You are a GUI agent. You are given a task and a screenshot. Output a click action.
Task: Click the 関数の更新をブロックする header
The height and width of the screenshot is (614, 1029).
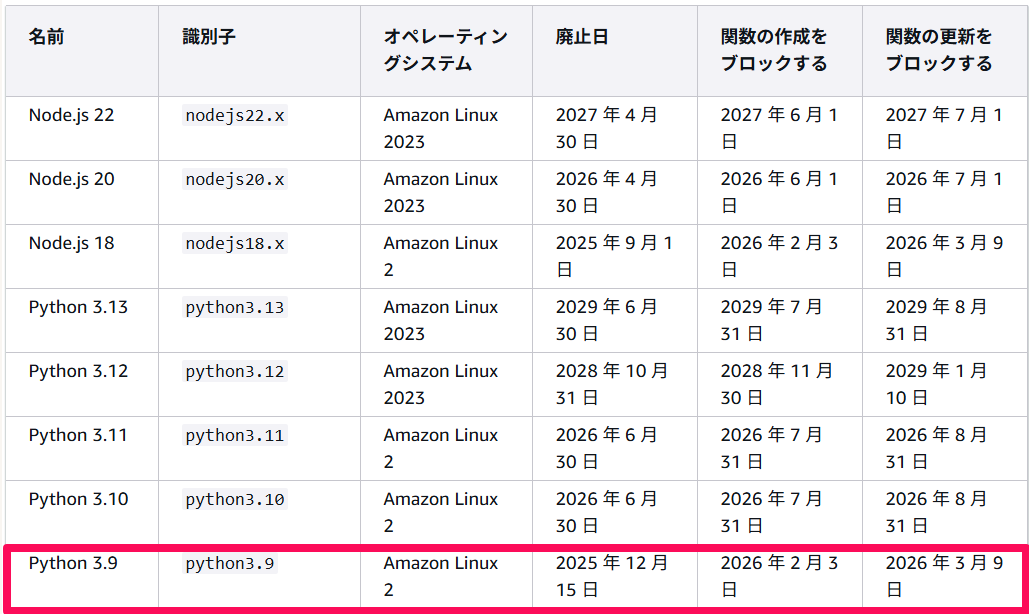point(938,50)
